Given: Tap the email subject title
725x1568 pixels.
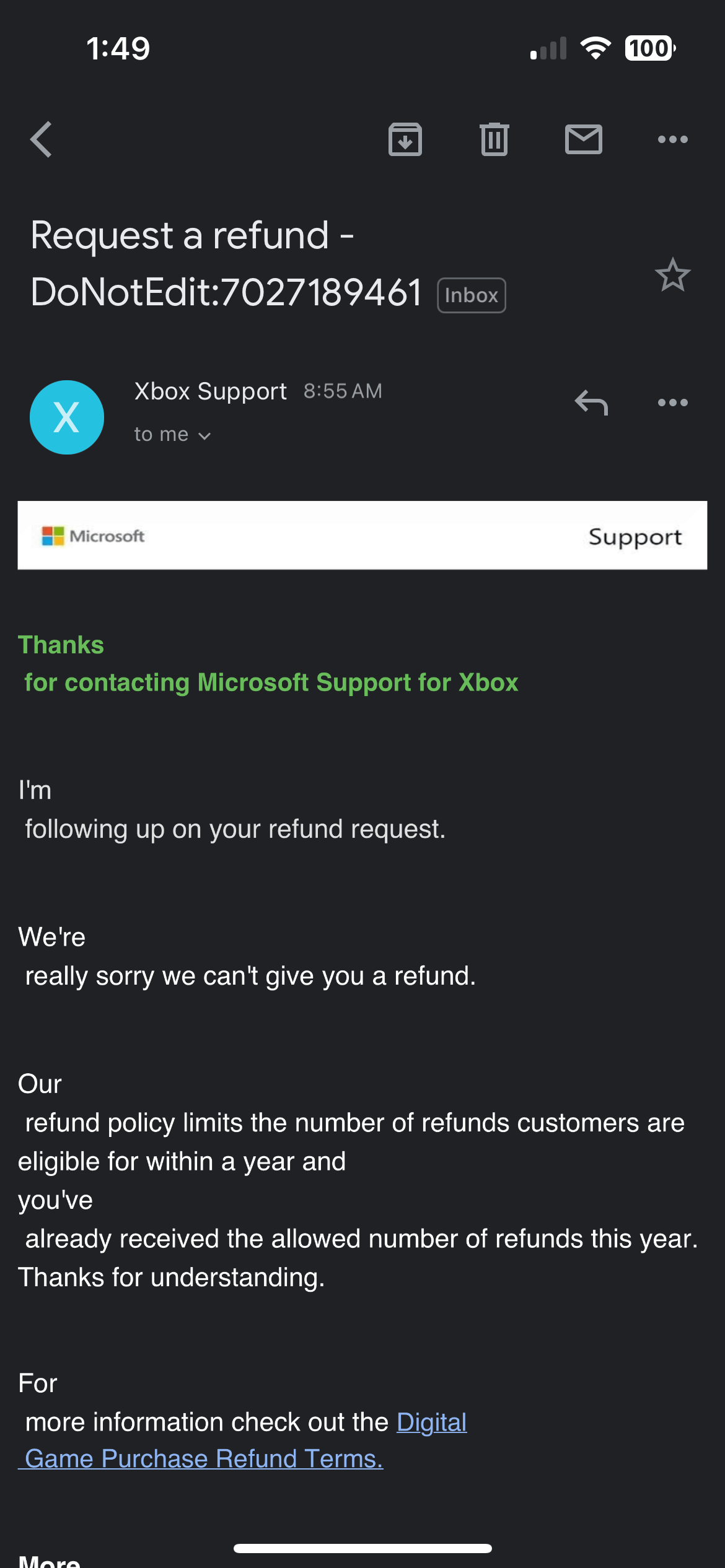Looking at the screenshot, I should coord(226,264).
